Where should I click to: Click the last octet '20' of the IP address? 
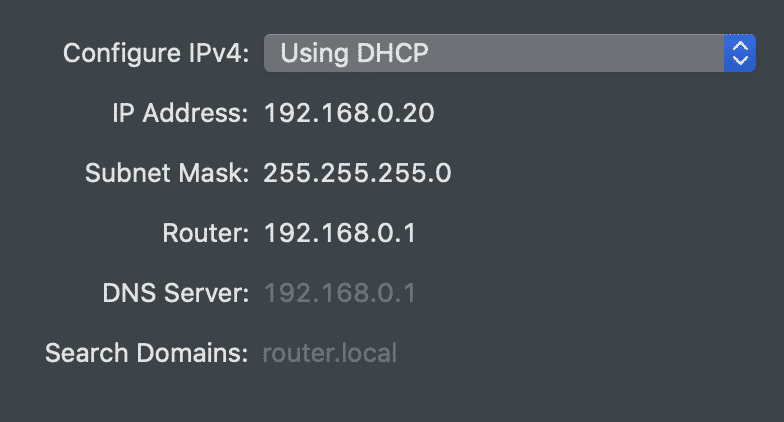click(x=418, y=113)
